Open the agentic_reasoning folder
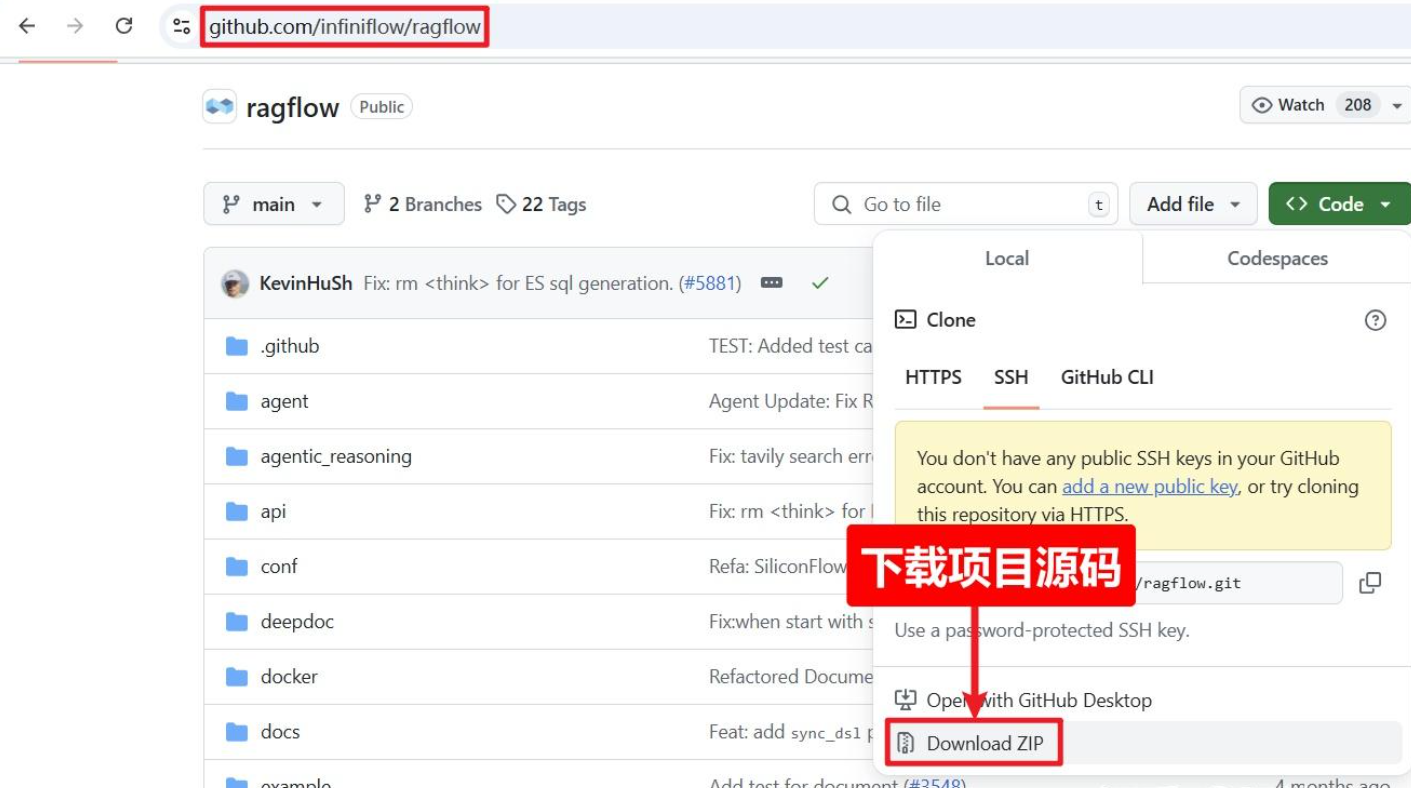Viewport: 1411px width, 788px height. (x=336, y=456)
